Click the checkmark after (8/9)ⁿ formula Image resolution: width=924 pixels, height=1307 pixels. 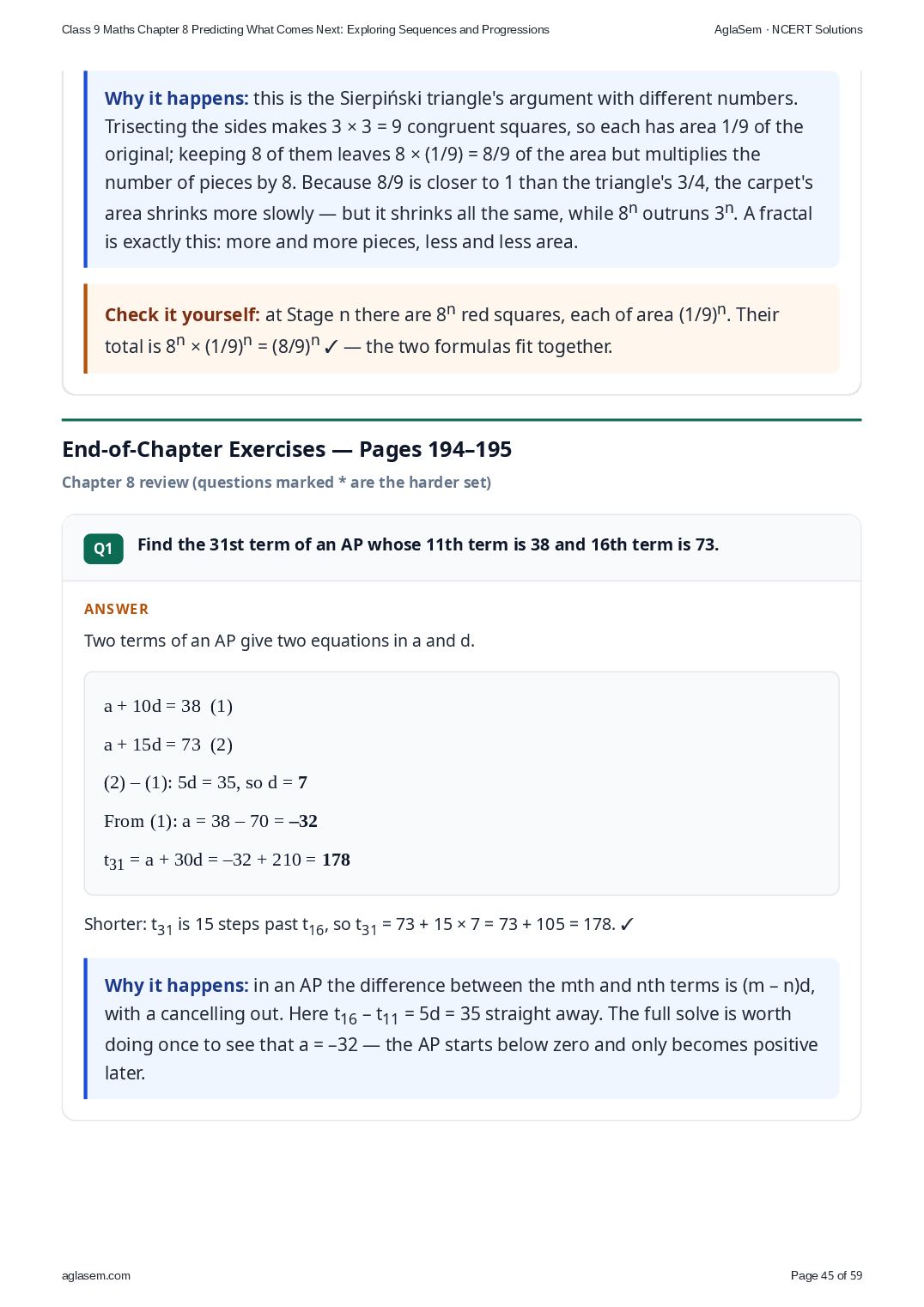click(331, 347)
